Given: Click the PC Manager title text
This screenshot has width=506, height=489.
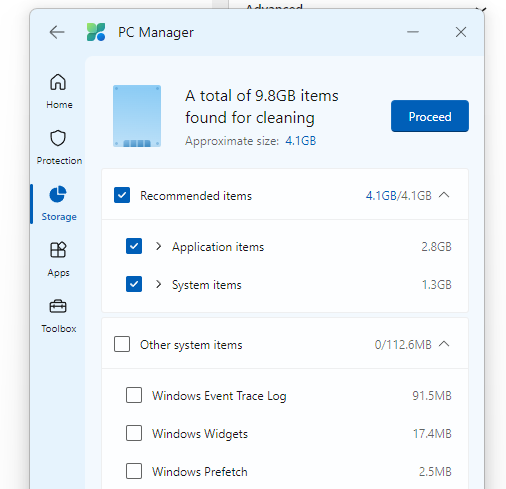Looking at the screenshot, I should point(156,32).
